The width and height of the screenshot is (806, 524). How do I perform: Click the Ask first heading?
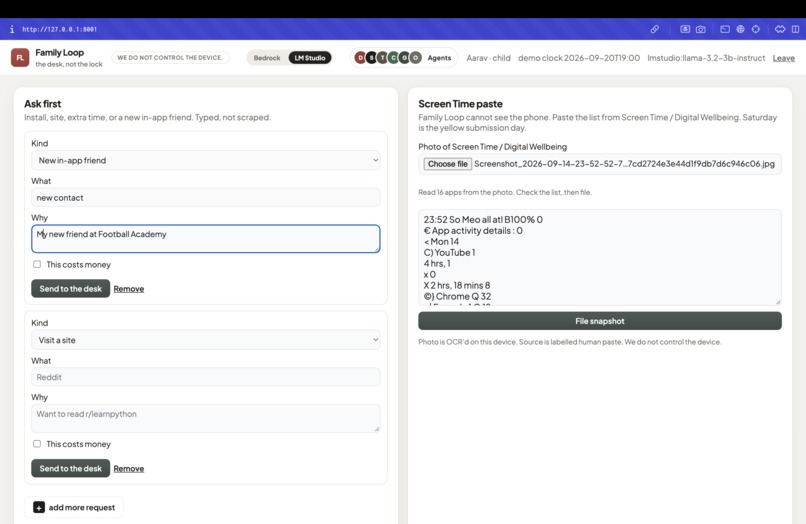(x=43, y=104)
